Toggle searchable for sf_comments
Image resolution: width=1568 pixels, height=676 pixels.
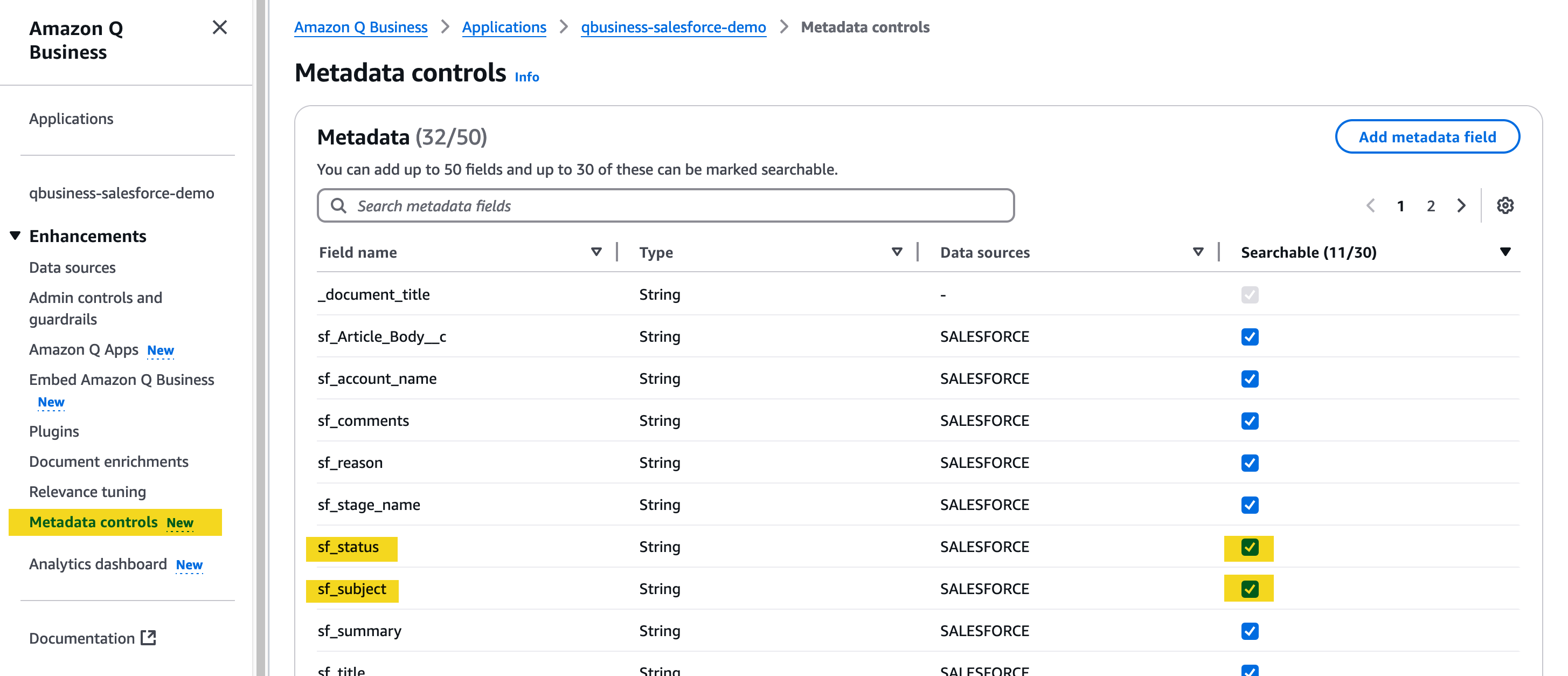tap(1249, 420)
